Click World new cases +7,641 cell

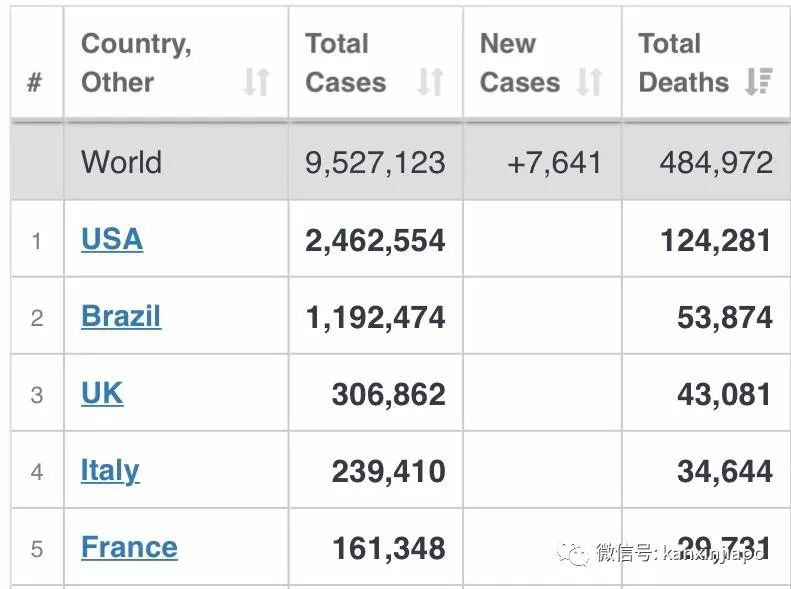click(x=555, y=163)
